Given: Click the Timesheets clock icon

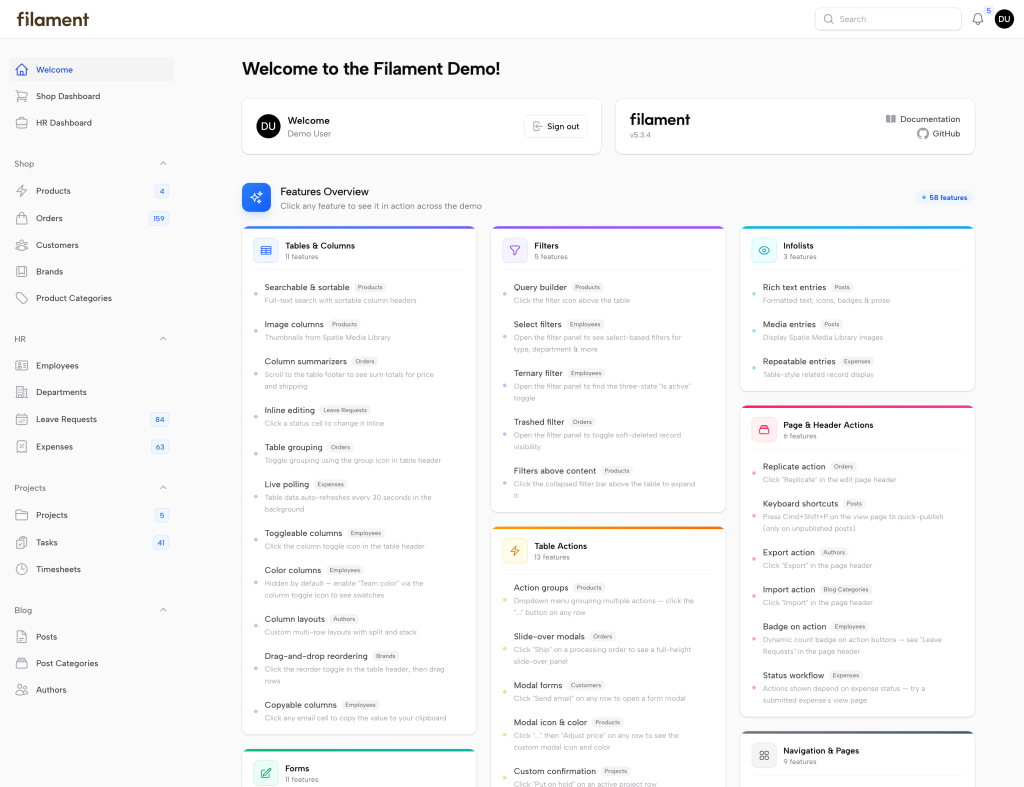Looking at the screenshot, I should pos(23,568).
